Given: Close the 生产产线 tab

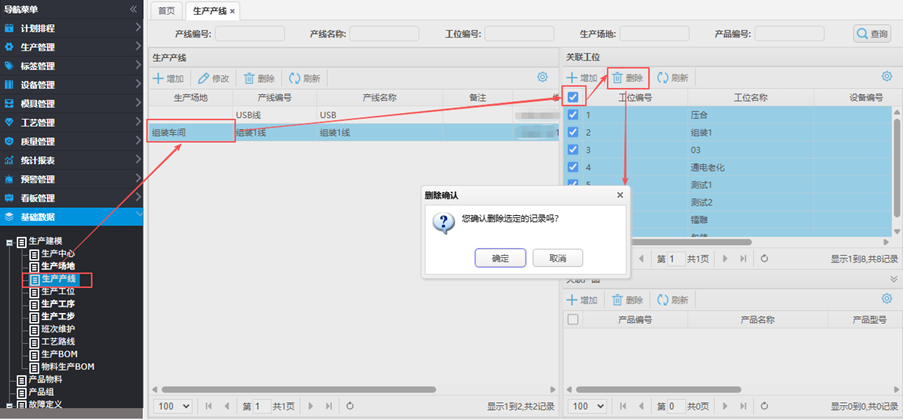Looking at the screenshot, I should click(232, 11).
